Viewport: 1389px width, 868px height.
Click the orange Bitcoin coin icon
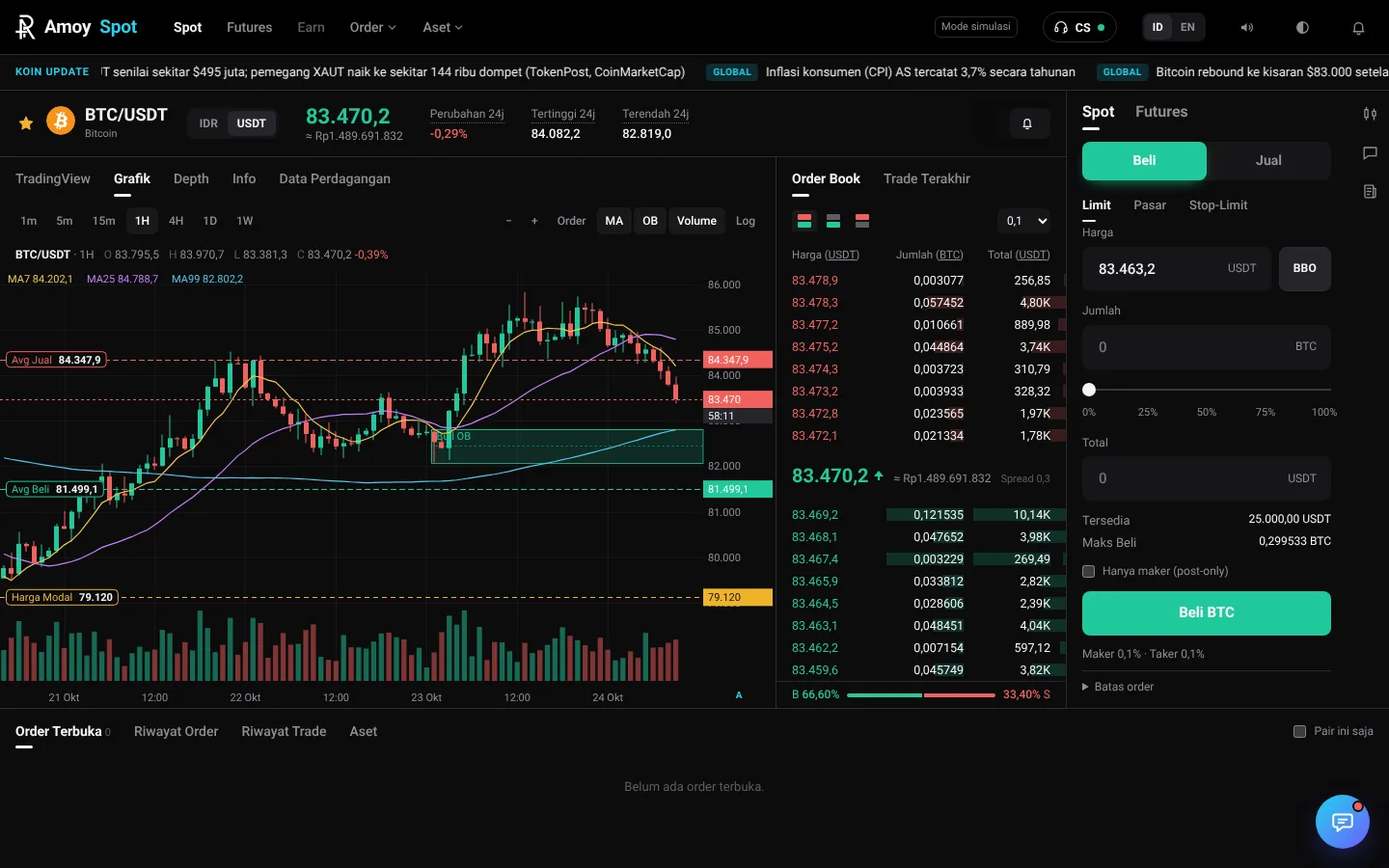[61, 122]
